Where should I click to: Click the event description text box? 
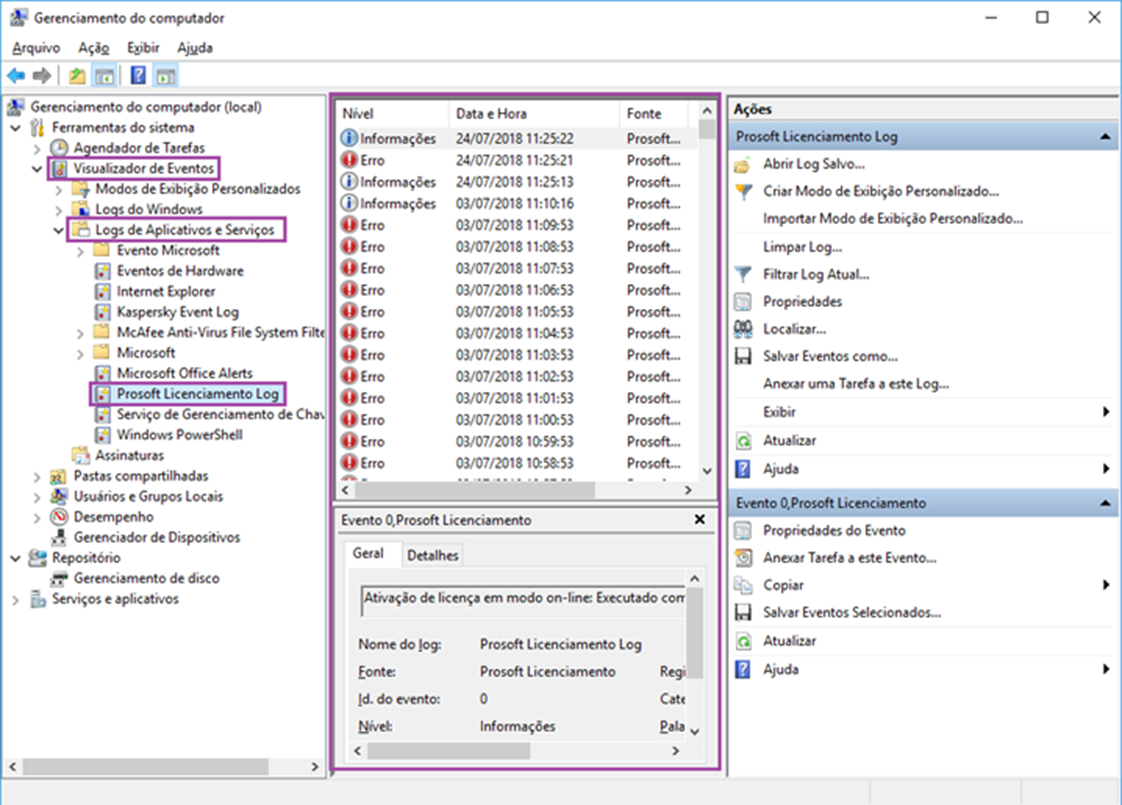(522, 599)
